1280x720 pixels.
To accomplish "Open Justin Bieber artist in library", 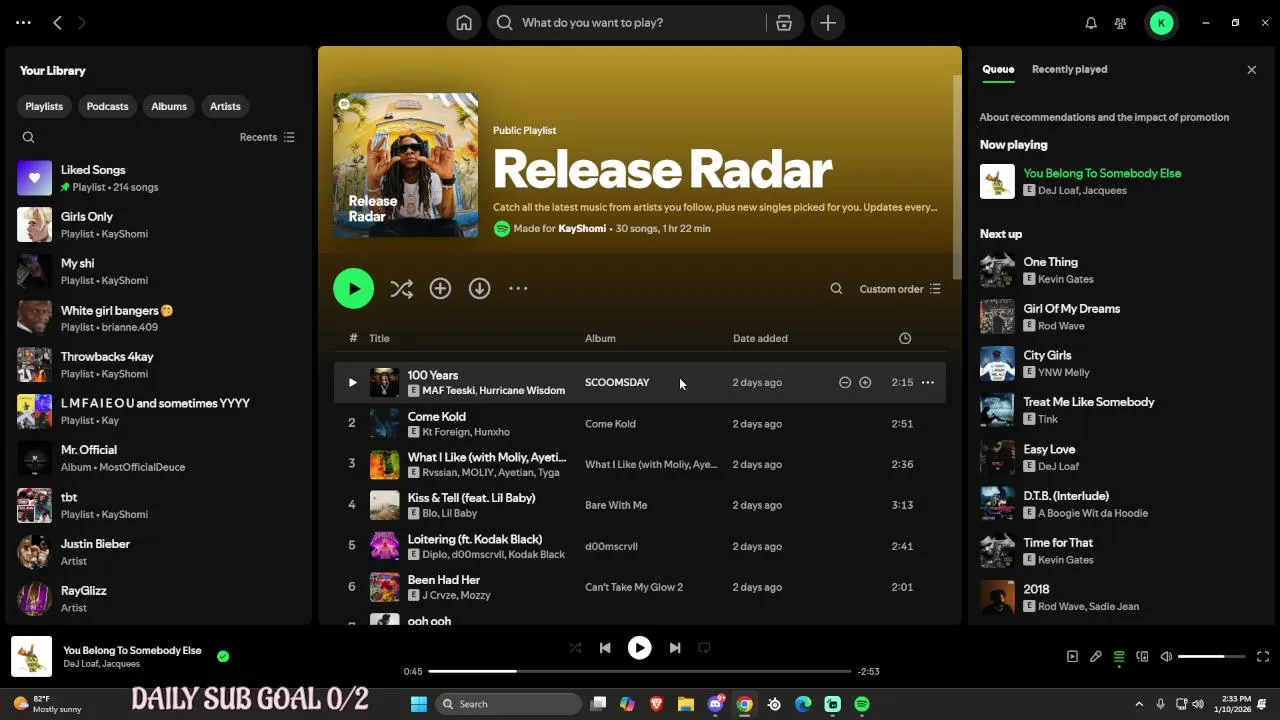I will tap(160, 552).
